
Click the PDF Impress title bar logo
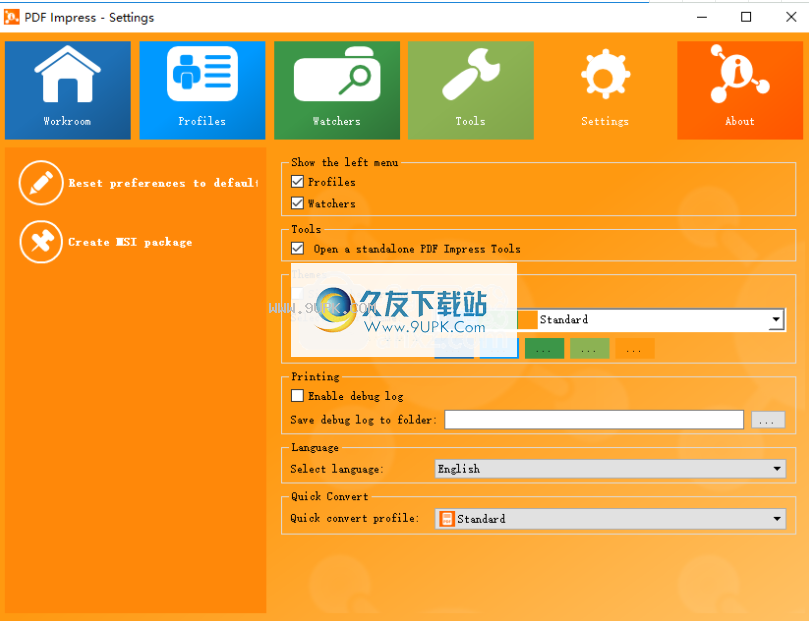click(11, 17)
